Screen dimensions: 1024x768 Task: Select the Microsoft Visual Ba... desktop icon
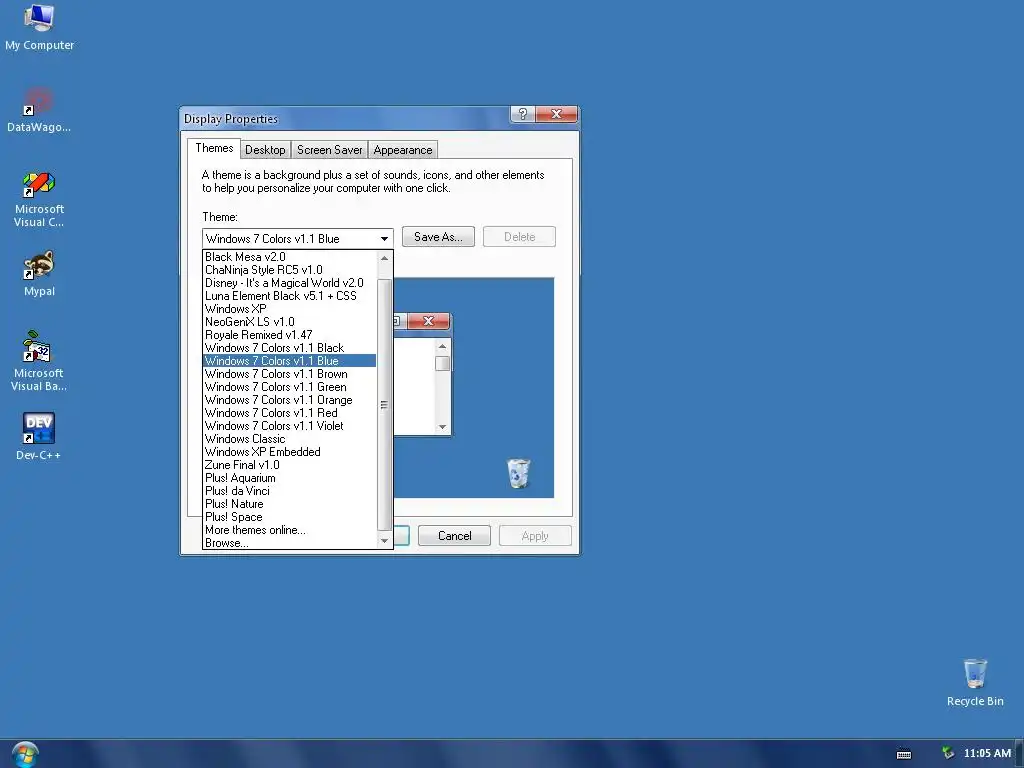point(39,361)
